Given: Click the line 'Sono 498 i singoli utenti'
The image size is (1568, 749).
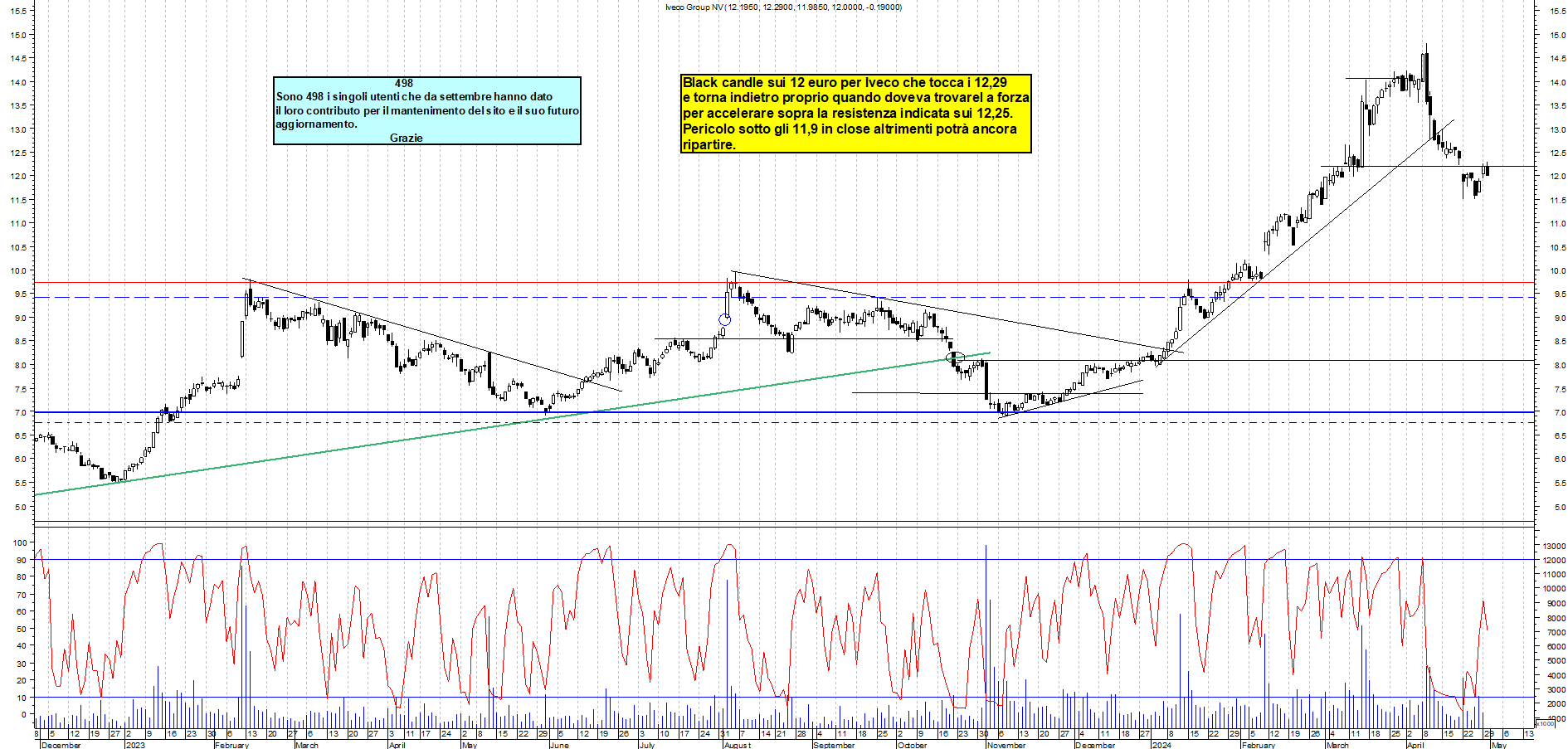Looking at the screenshot, I should [x=414, y=97].
